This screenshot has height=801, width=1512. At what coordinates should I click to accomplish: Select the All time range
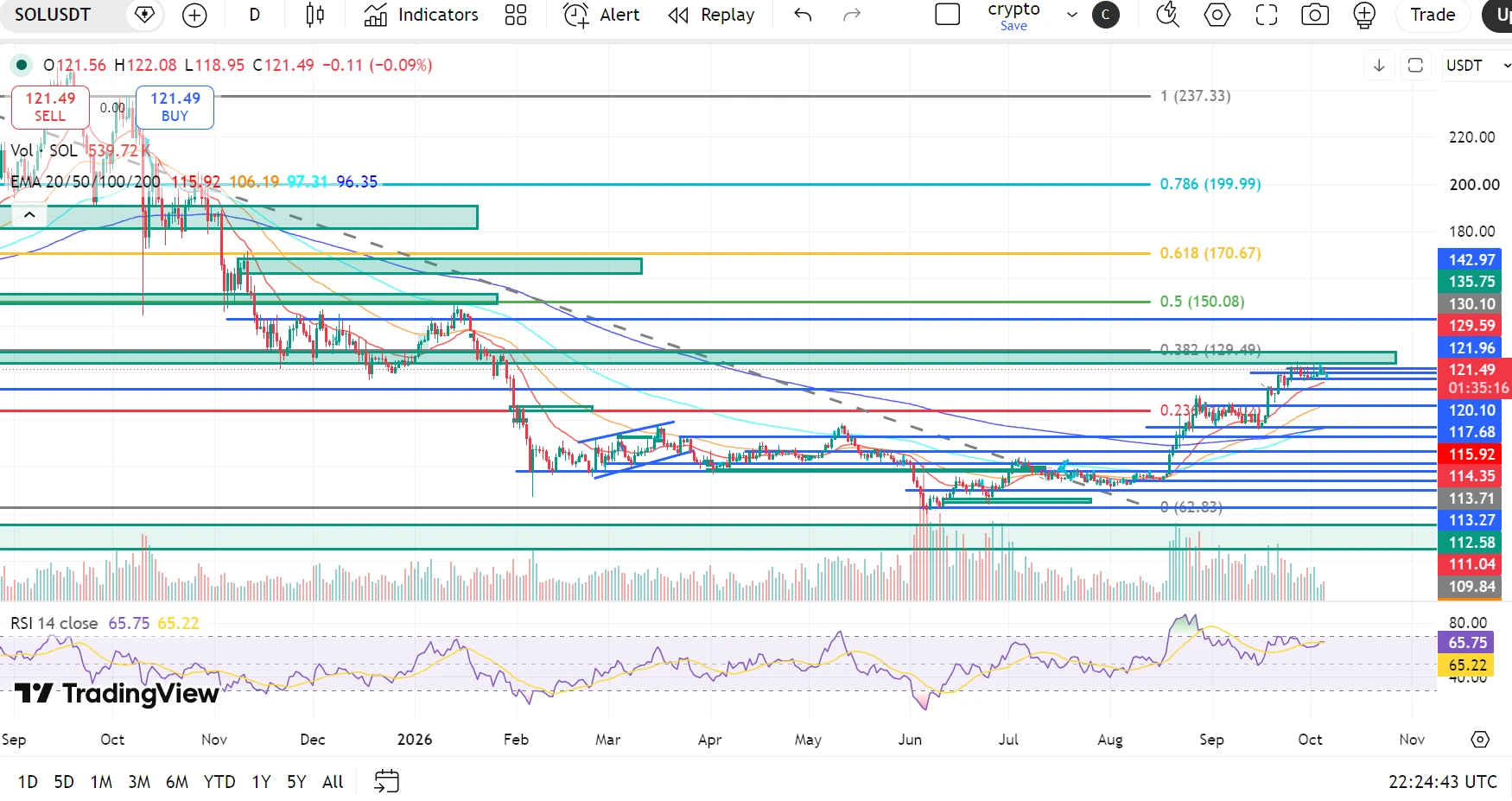333,782
